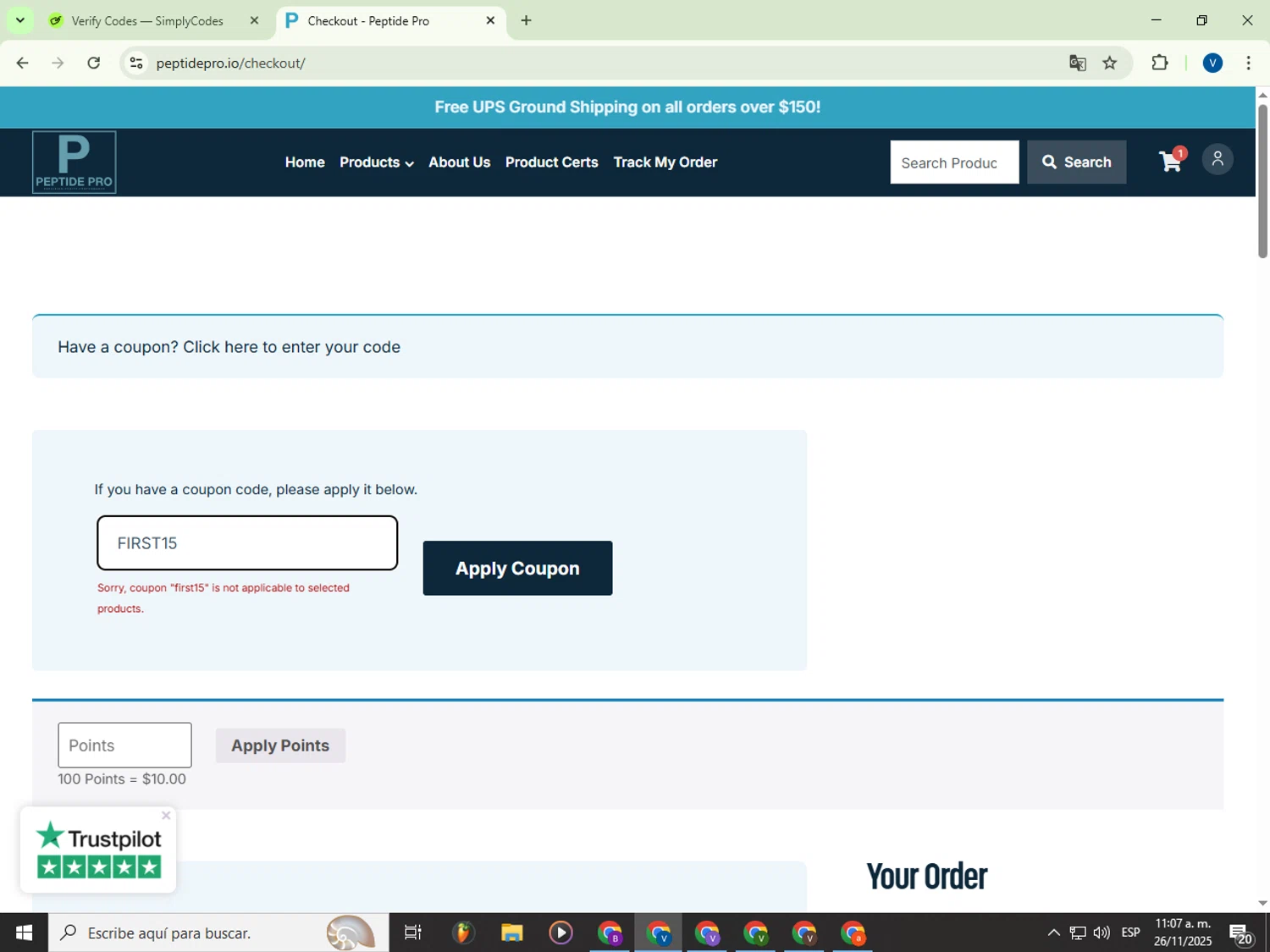This screenshot has width=1270, height=952.
Task: Open the shopping cart icon
Action: pyautogui.click(x=1172, y=161)
